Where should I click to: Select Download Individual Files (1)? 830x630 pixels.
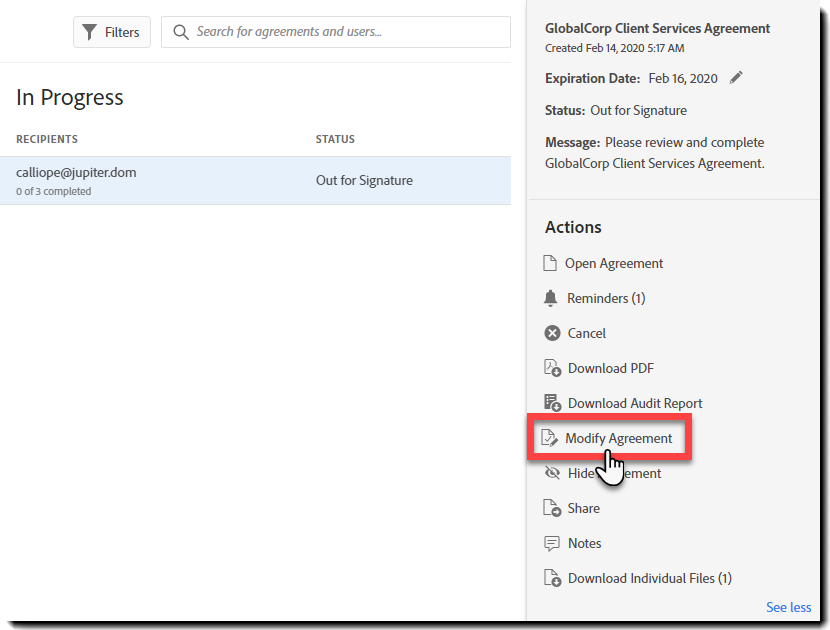pos(649,578)
